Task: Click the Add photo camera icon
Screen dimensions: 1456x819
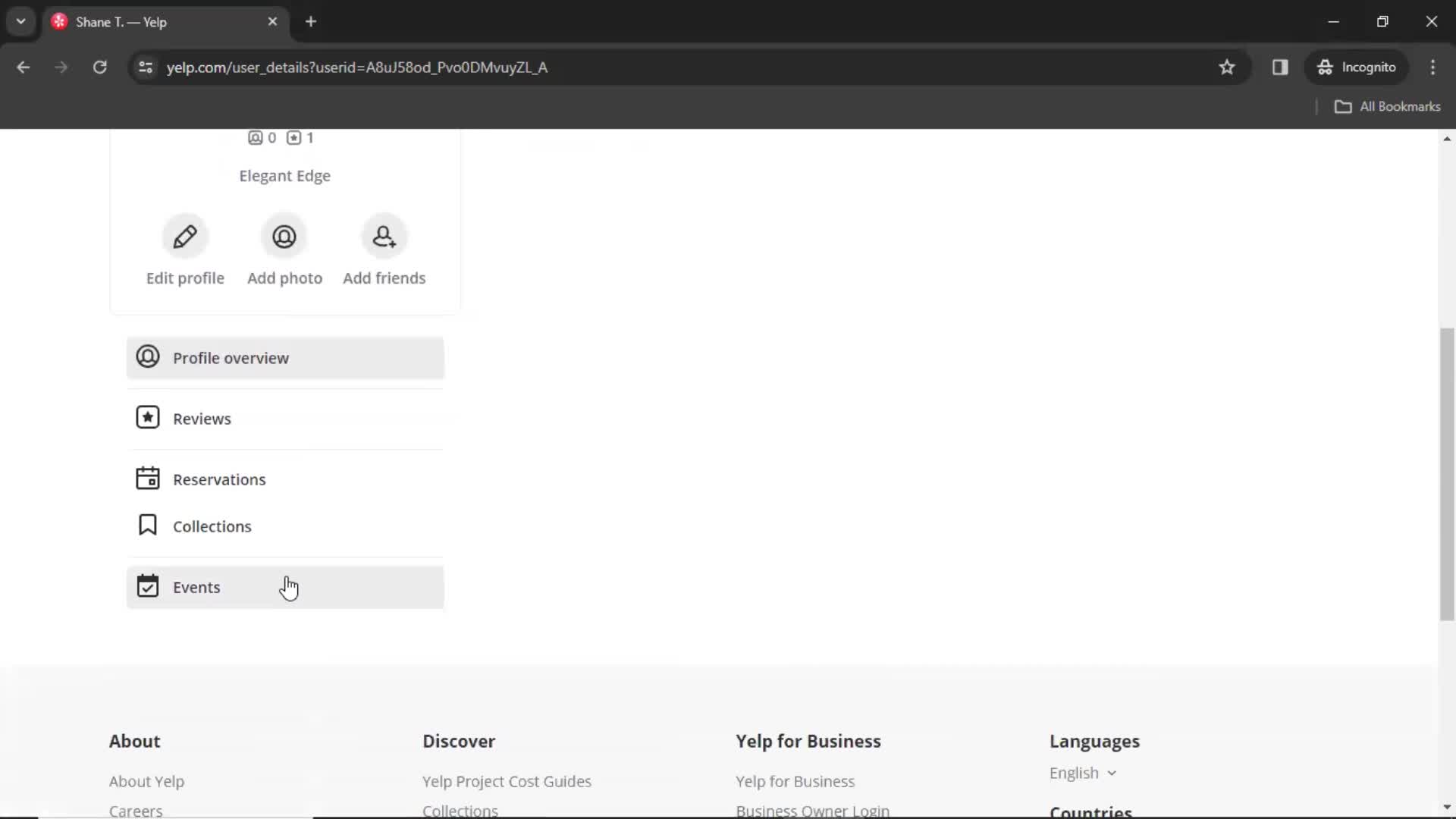Action: coord(284,235)
